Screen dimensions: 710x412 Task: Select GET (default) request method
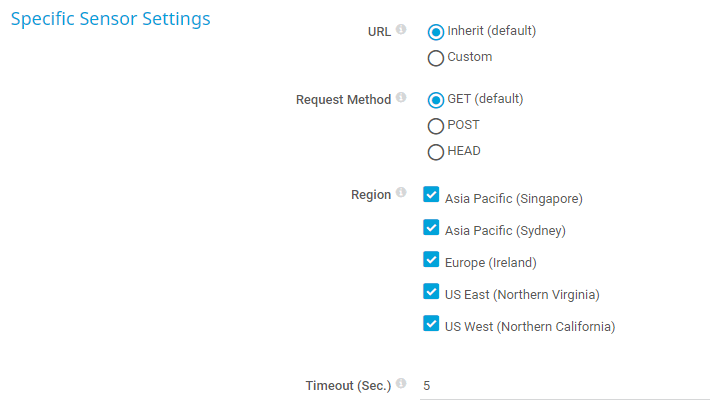tap(436, 100)
